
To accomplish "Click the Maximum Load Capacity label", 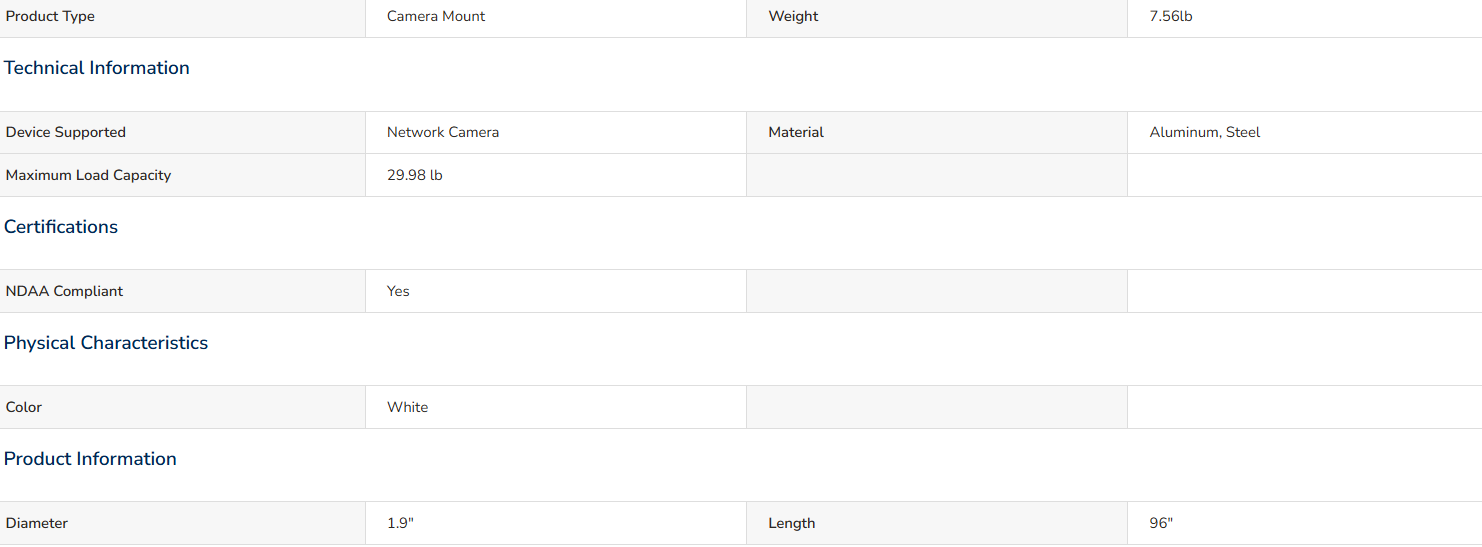I will point(88,176).
